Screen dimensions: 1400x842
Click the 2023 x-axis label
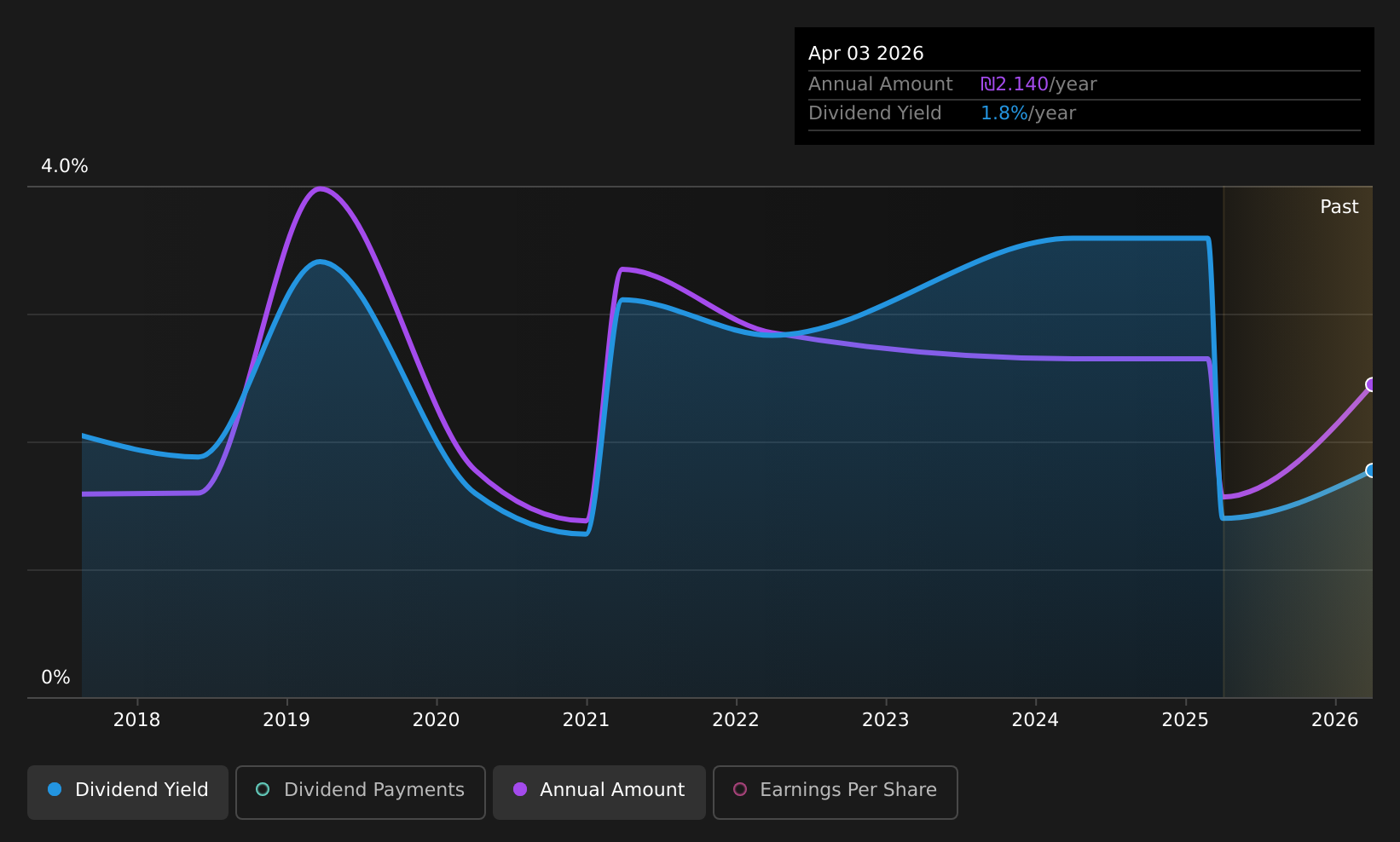886,720
